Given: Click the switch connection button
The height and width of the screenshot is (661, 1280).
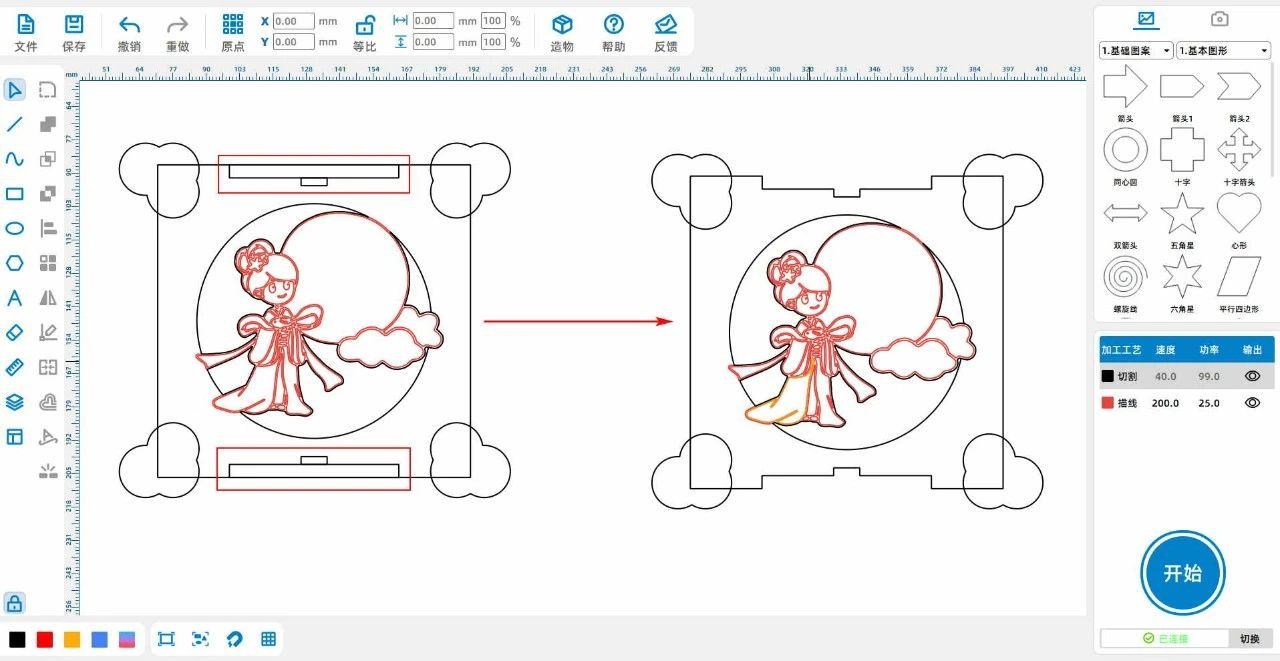Looking at the screenshot, I should pyautogui.click(x=1250, y=639).
